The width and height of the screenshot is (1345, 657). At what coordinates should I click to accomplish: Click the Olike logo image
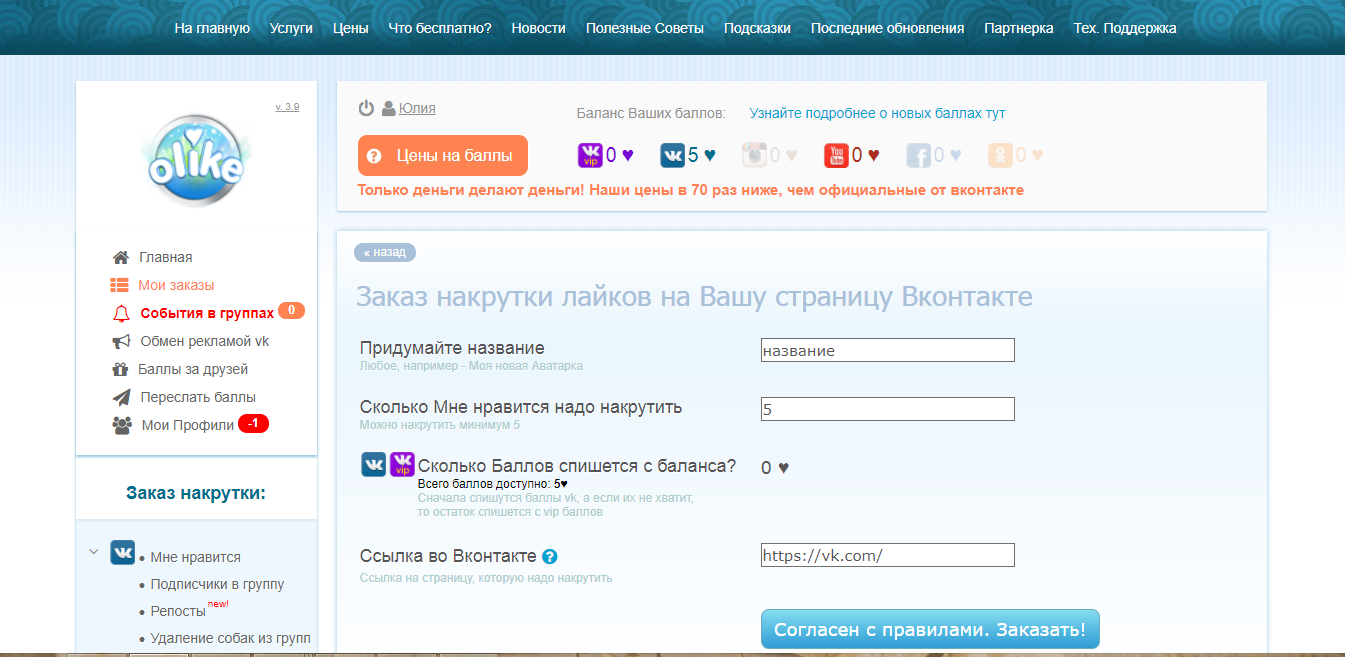[196, 160]
